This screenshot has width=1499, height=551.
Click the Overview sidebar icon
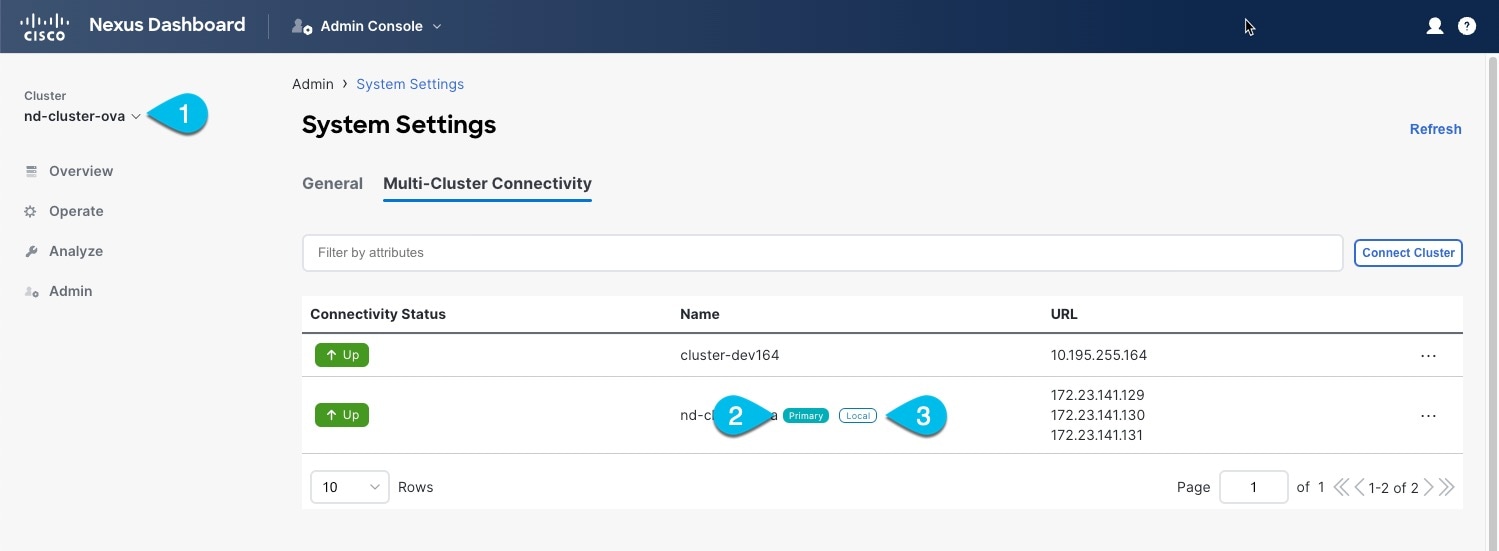31,171
